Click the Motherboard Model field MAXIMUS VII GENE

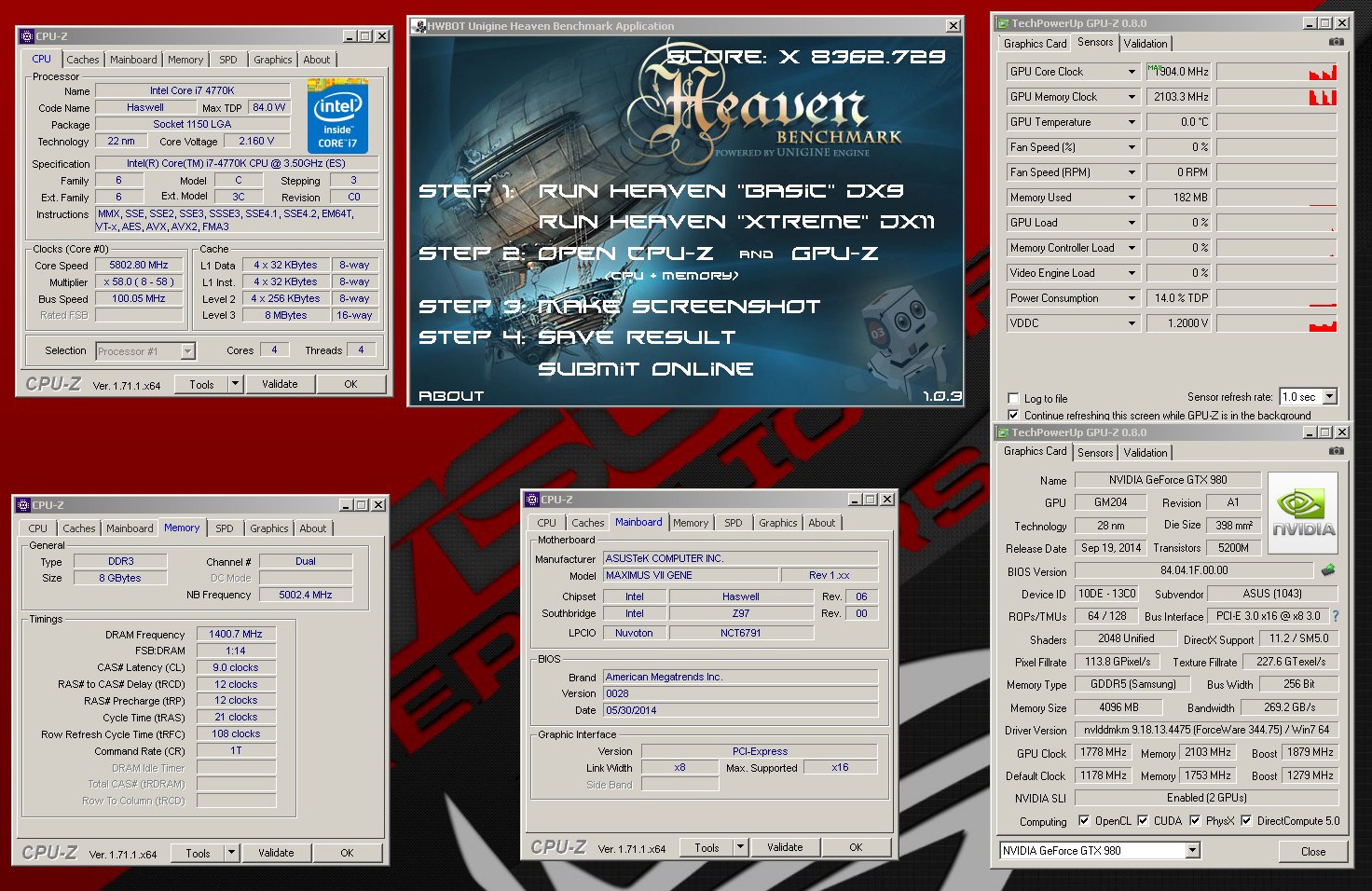690,575
